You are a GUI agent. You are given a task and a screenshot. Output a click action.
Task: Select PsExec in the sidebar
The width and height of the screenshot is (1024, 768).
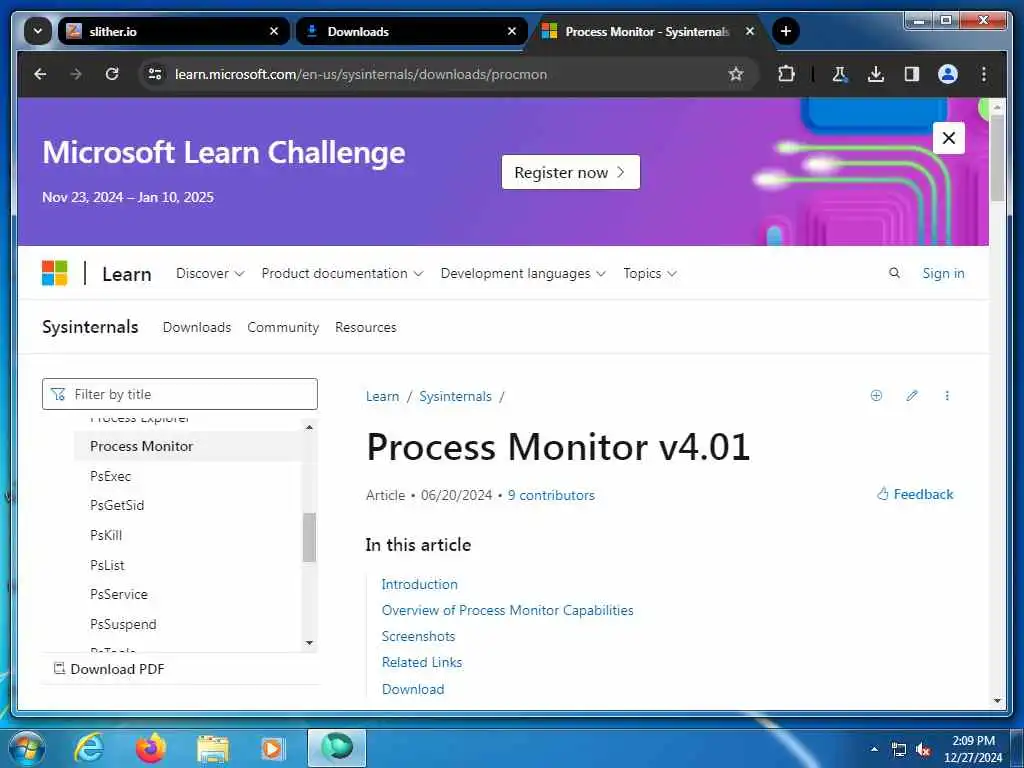point(110,476)
